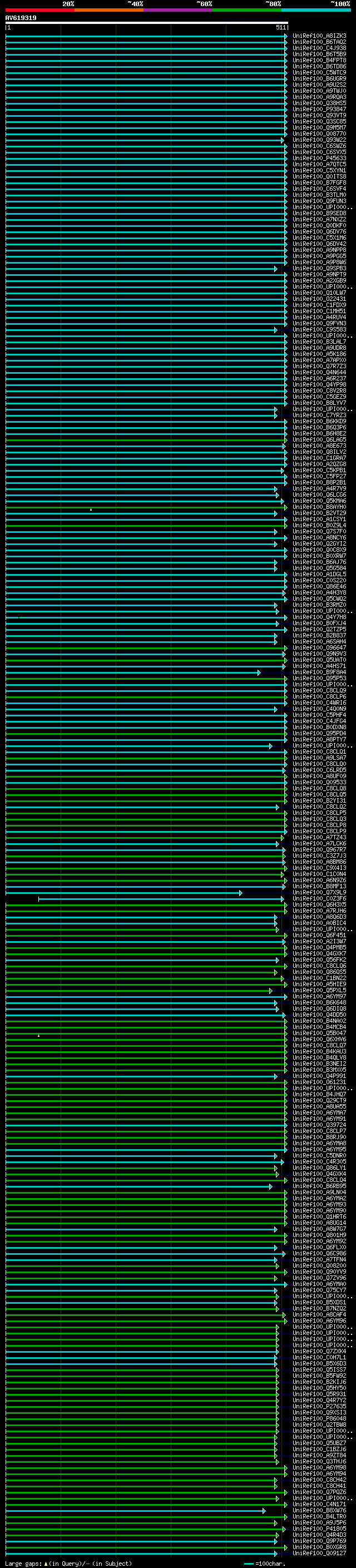Click hit label UniRef100_A9U2S2
This screenshot has height=1568, width=356.
[x=319, y=85]
